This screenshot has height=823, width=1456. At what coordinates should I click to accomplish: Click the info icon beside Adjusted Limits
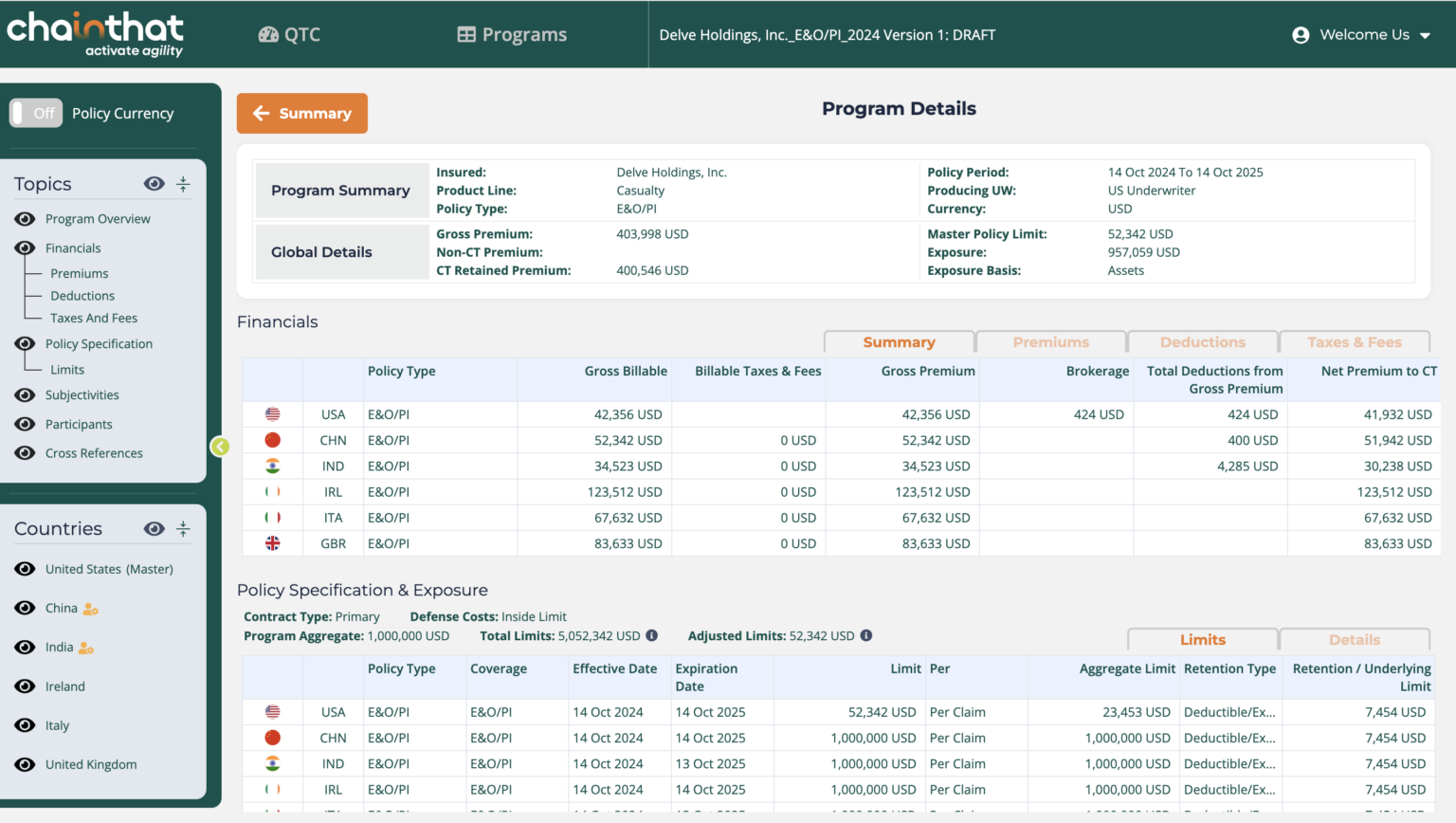866,635
